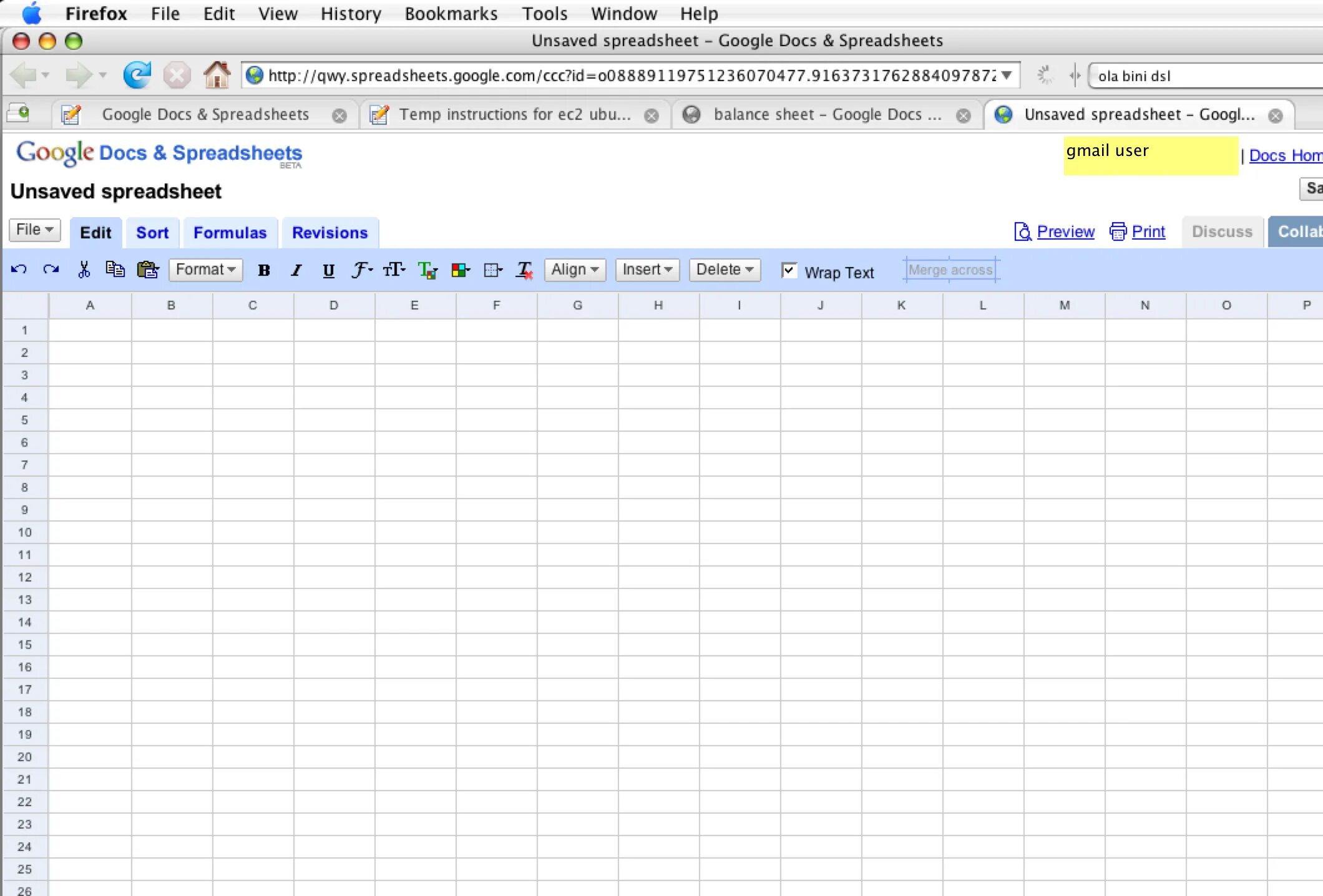Change cell background color
1323x896 pixels.
click(460, 270)
